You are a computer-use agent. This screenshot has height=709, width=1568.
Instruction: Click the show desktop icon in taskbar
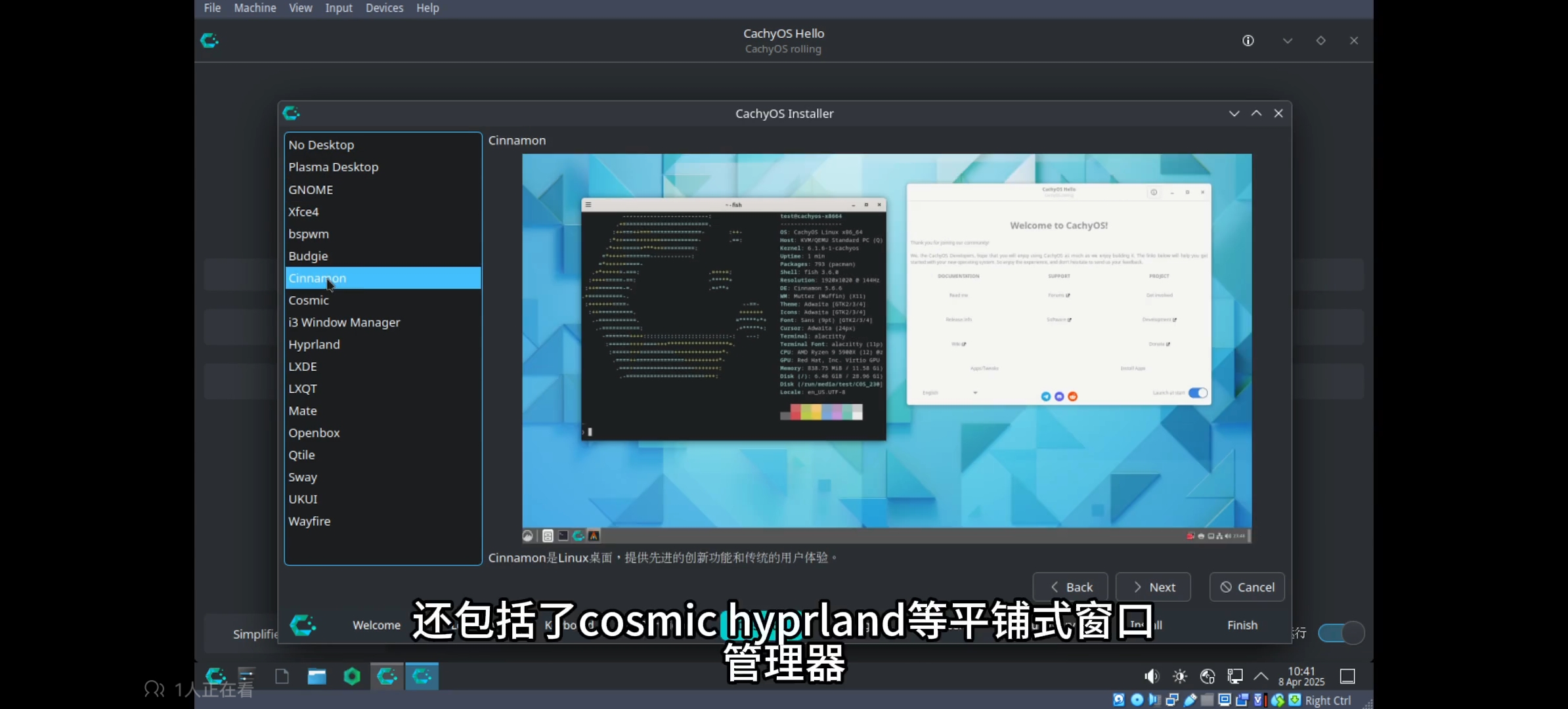coord(1347,676)
